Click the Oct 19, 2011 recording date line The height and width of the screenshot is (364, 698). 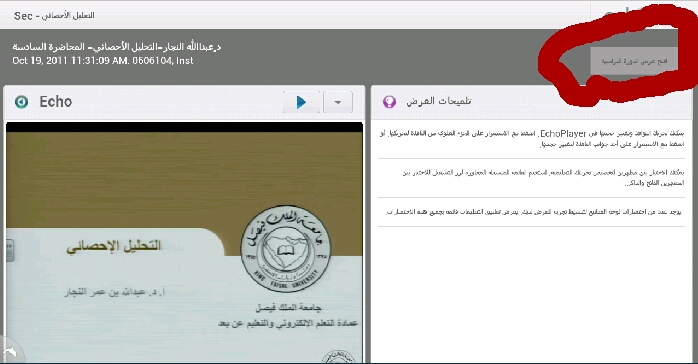103,61
